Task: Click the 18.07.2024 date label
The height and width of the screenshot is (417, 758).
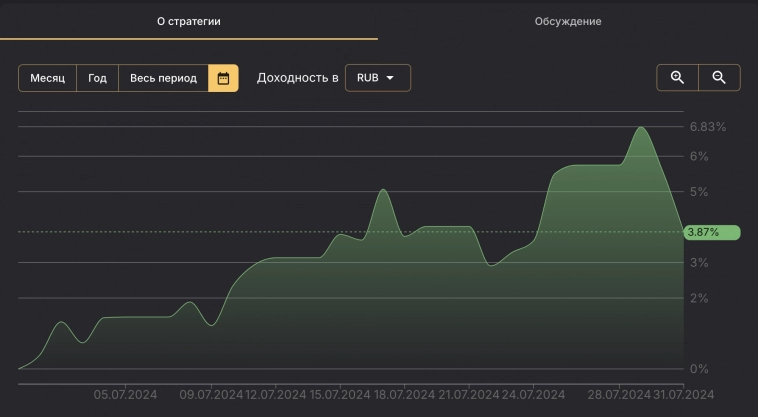Action: tap(404, 395)
